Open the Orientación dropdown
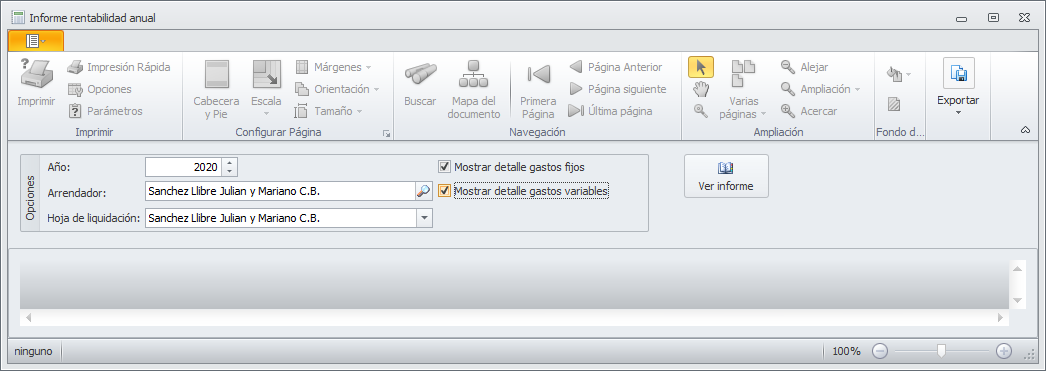Viewport: 1046px width, 371px height. (338, 89)
